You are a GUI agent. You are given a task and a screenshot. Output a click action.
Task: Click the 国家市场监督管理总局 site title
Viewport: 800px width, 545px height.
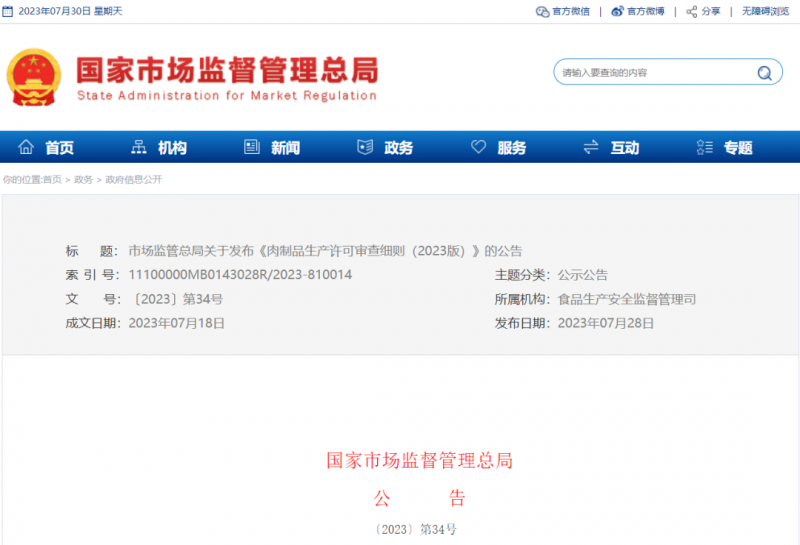click(x=227, y=70)
